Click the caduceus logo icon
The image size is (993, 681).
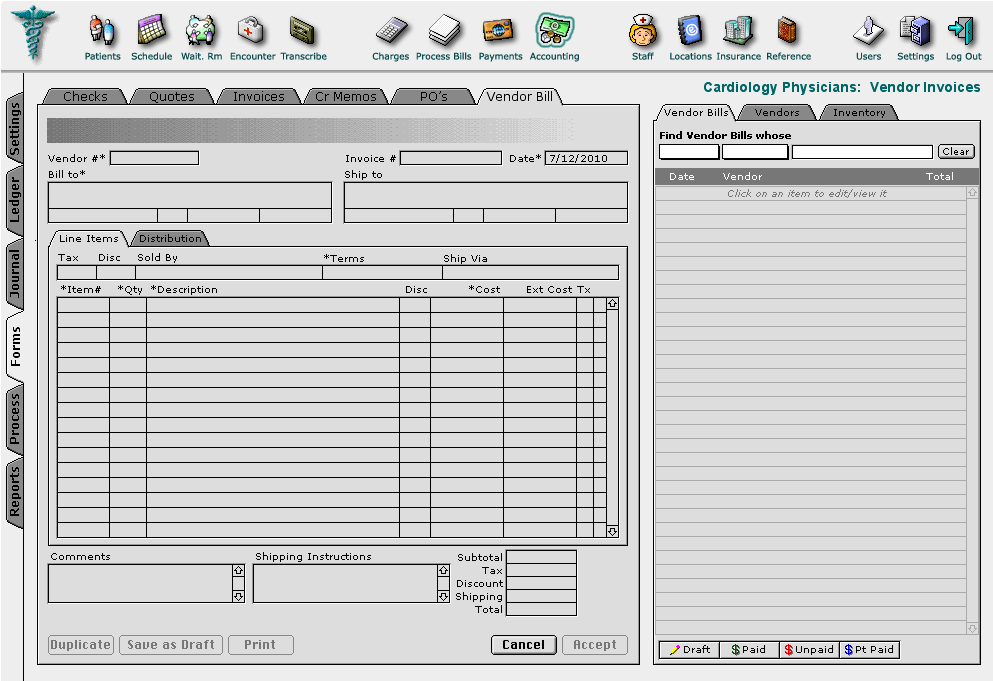pos(35,33)
